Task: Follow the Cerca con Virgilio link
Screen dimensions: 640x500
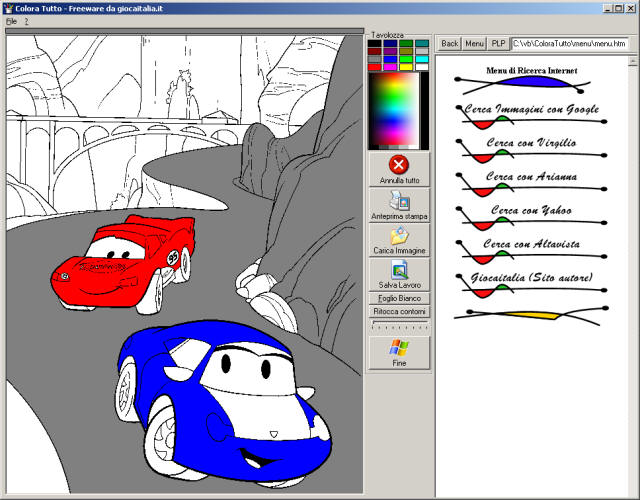Action: coord(531,142)
